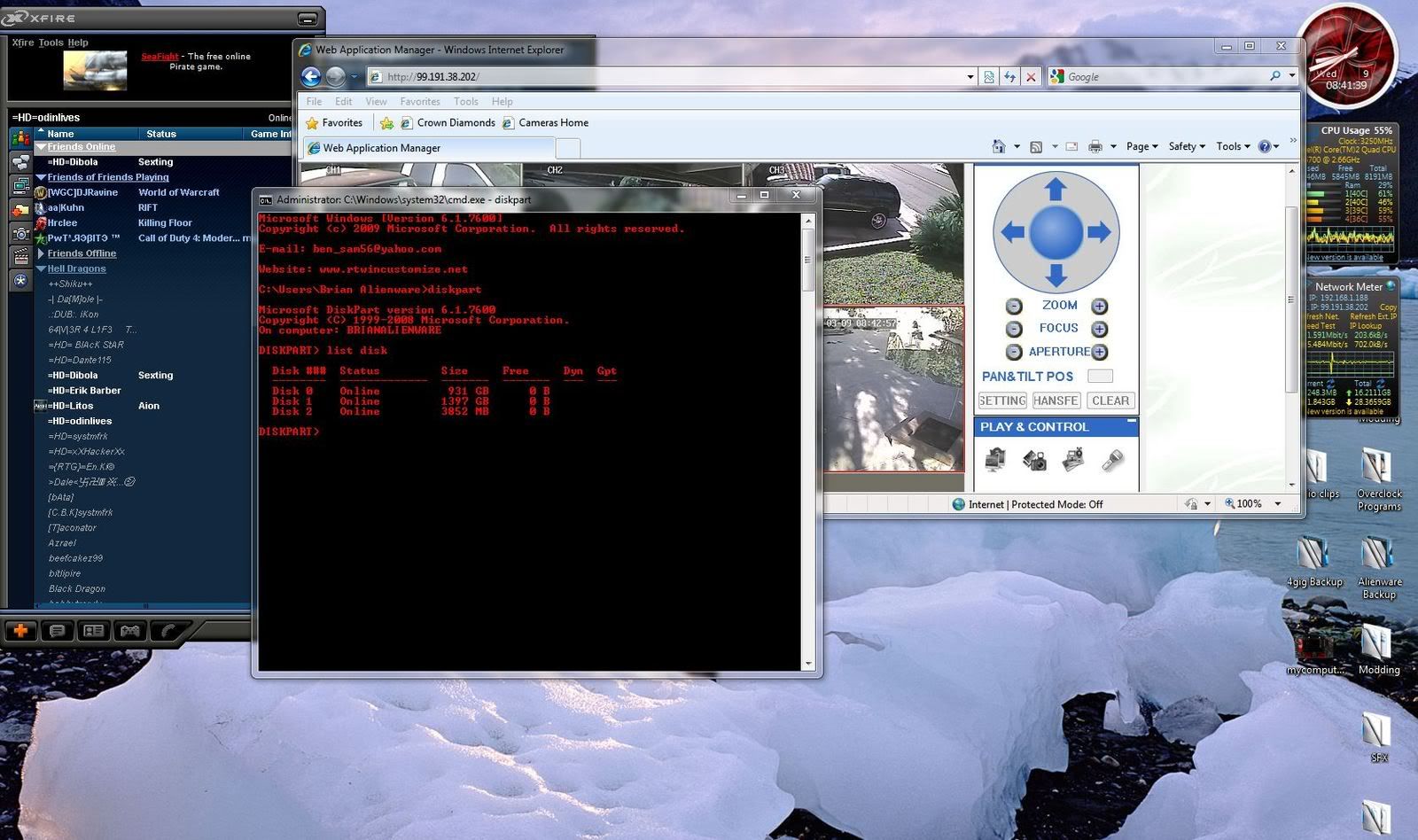Viewport: 1418px width, 840px height.
Task: Open the servers icon in Xfire sidebar
Action: (x=20, y=186)
